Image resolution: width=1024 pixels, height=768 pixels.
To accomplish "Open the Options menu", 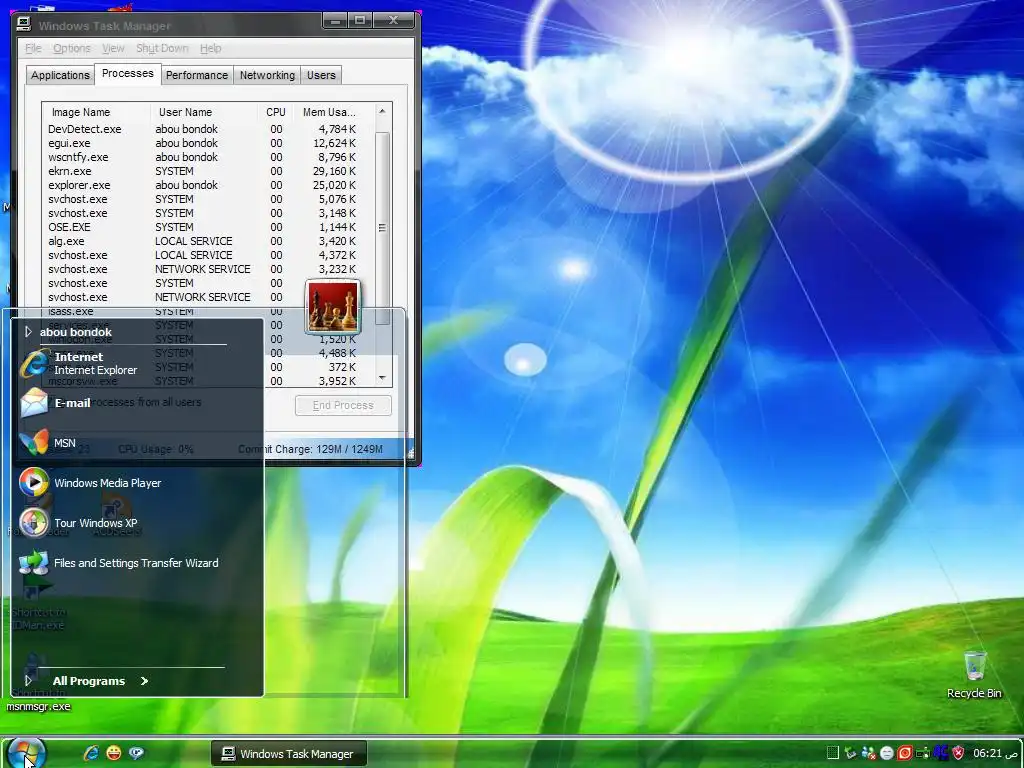I will (x=72, y=48).
